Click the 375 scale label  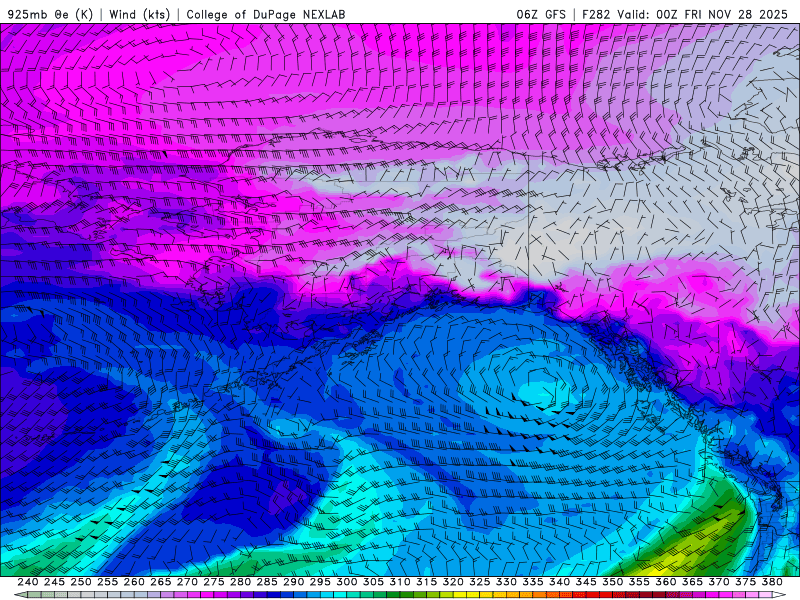[745, 582]
